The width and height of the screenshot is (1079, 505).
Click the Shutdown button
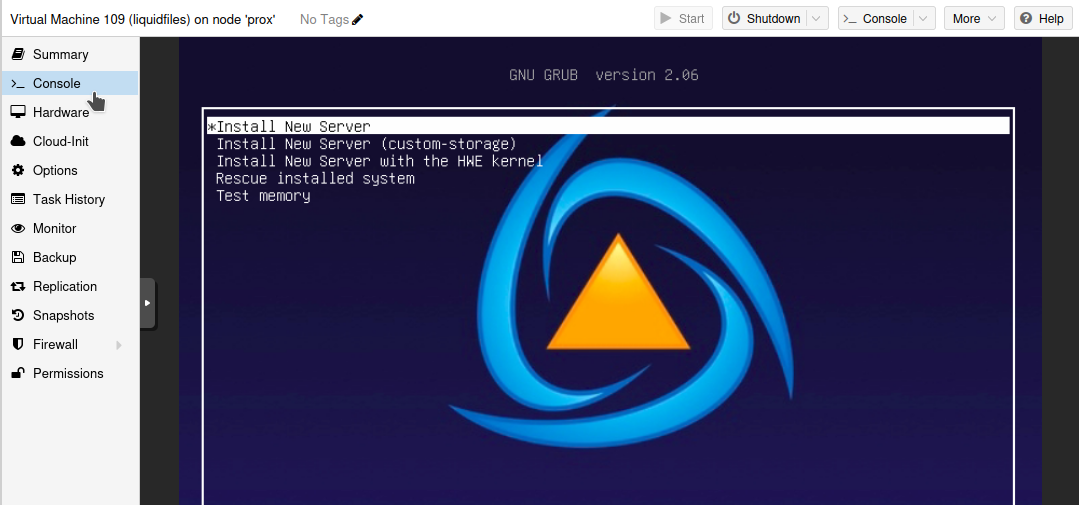pos(765,19)
